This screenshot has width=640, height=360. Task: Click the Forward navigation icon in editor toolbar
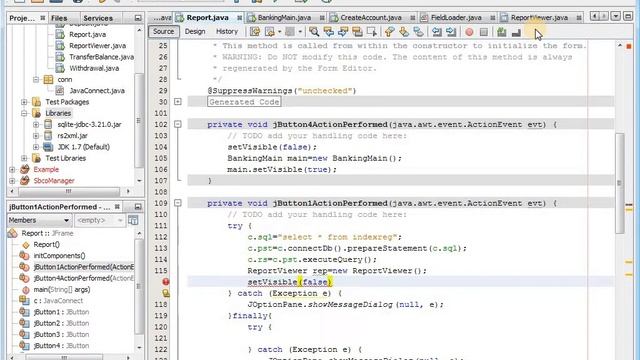click(x=290, y=31)
